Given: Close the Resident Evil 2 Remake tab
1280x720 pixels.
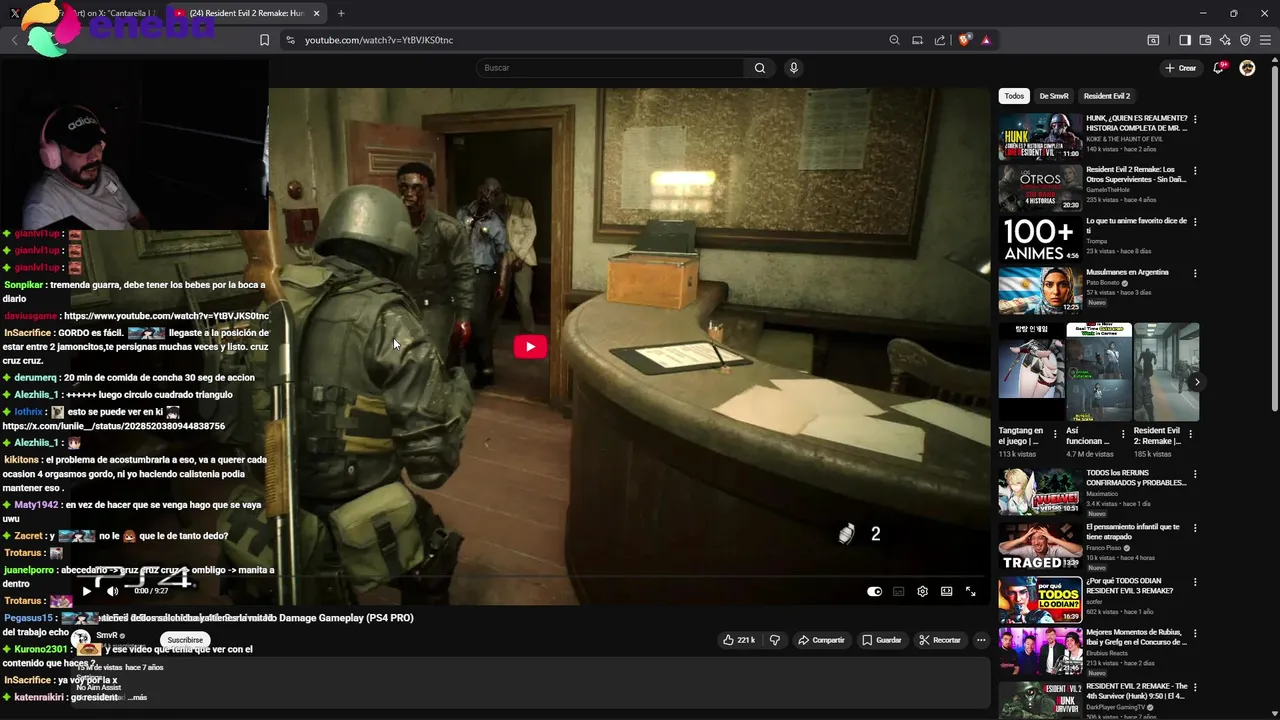Looking at the screenshot, I should (x=317, y=13).
